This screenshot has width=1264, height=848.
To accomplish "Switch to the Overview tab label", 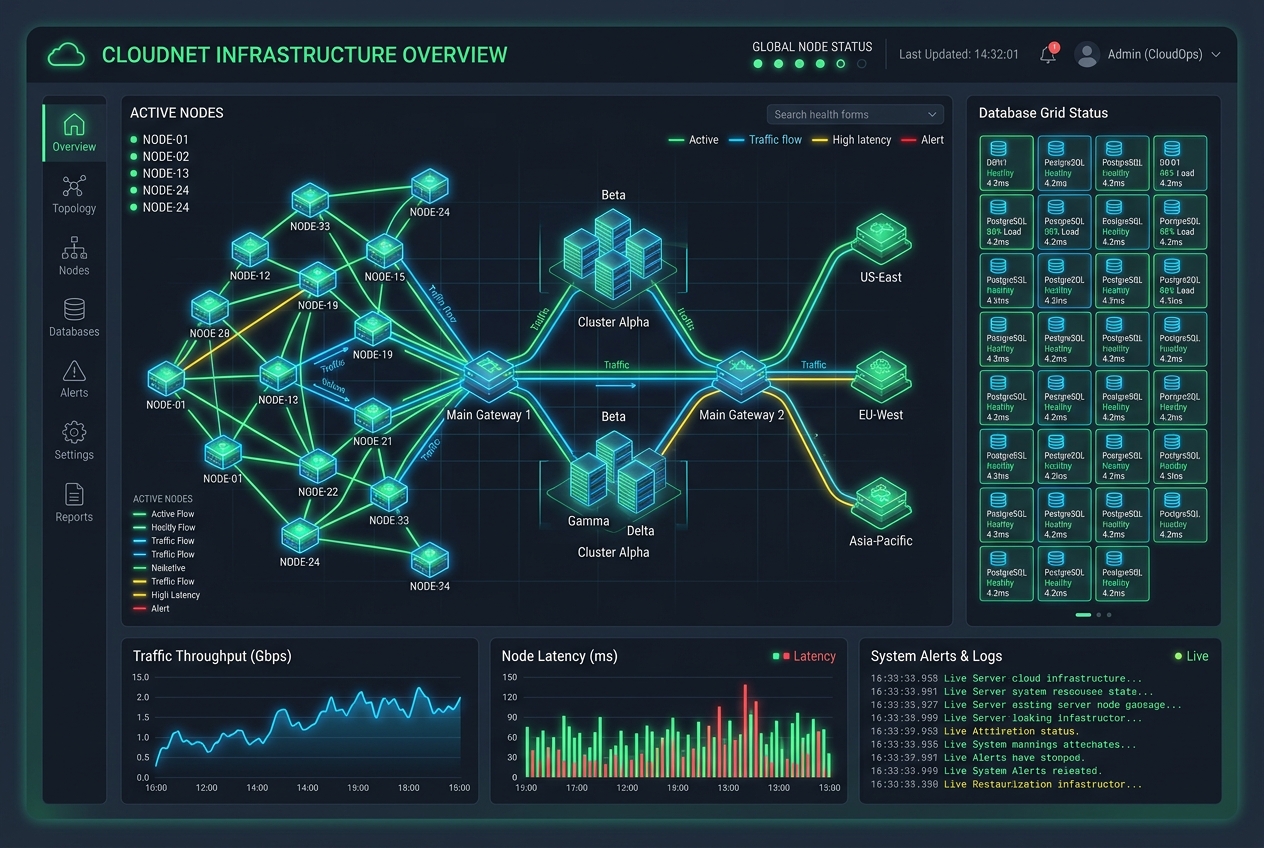I will [74, 147].
